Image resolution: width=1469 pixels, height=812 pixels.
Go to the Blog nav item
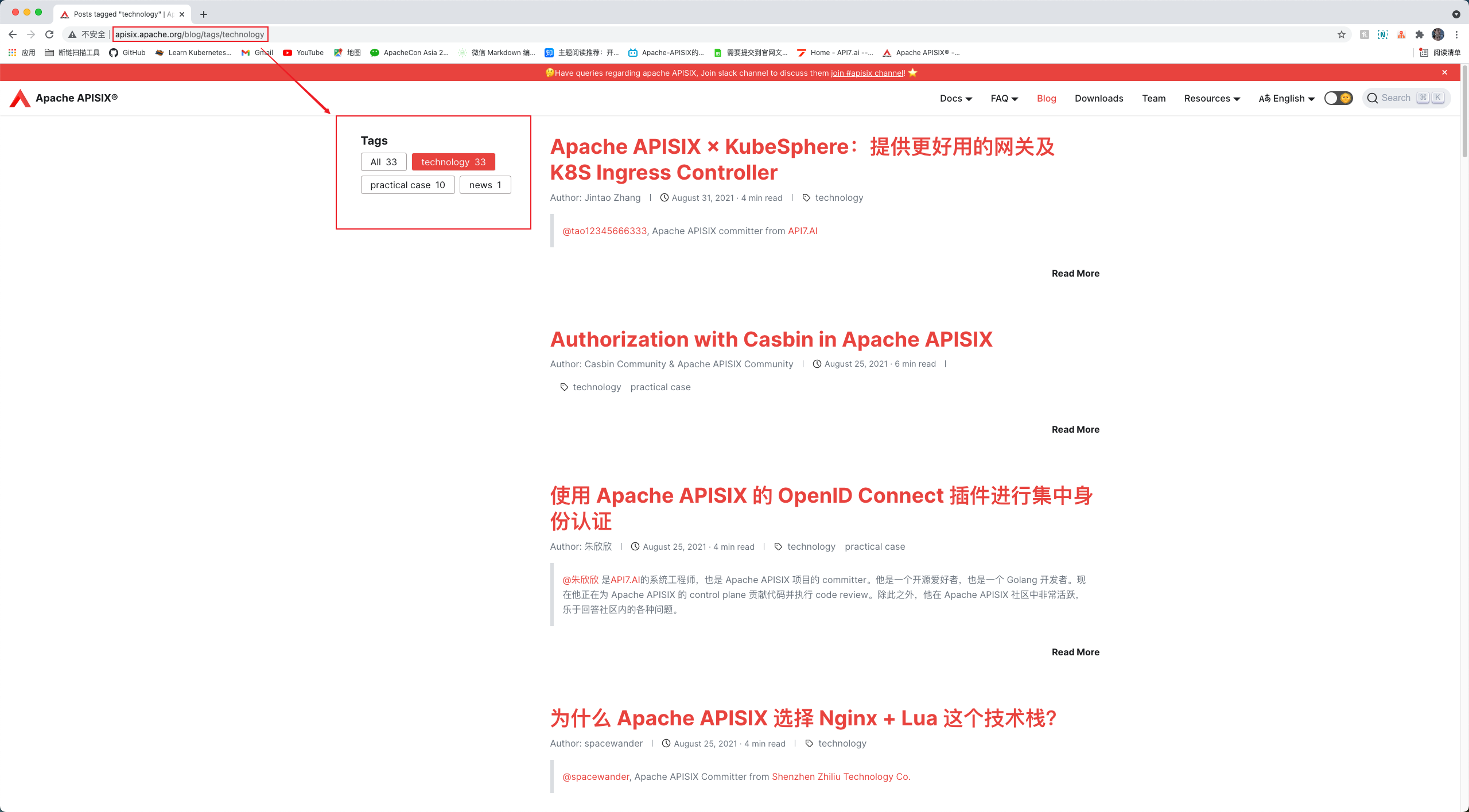click(1047, 98)
